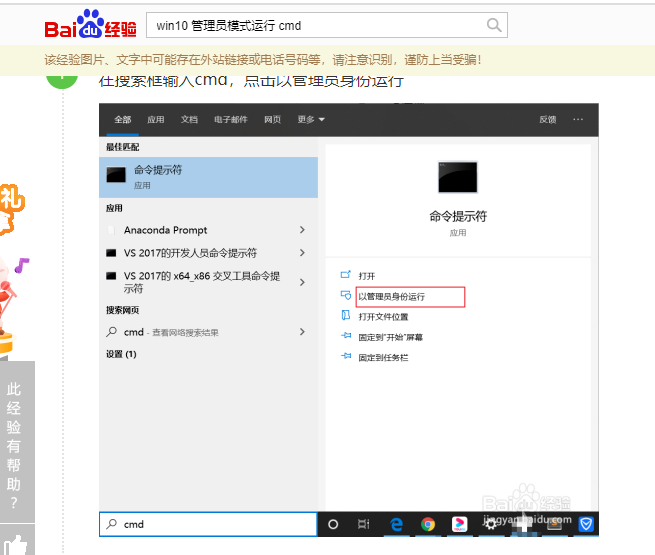655x555 pixels.
Task: Click the search magnifier icon at page top
Action: click(494, 25)
